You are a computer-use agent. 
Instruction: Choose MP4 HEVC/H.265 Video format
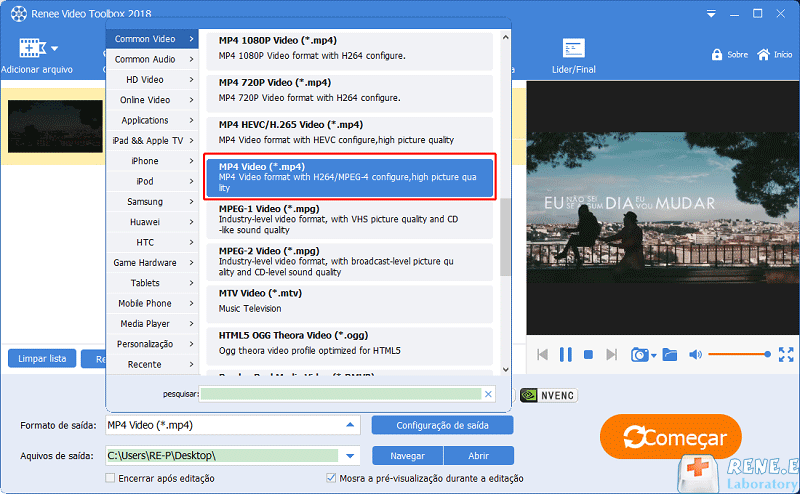349,135
